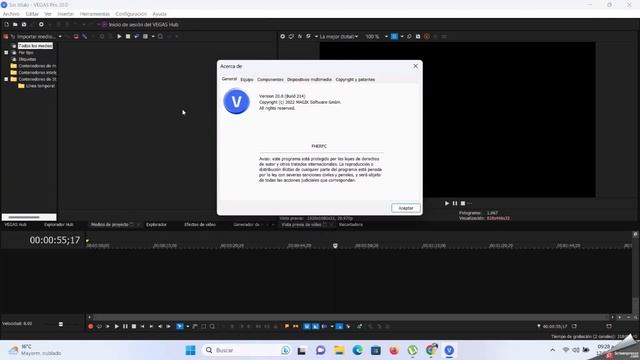The width and height of the screenshot is (640, 360).
Task: Play in the video preview window
Action: click(447, 203)
